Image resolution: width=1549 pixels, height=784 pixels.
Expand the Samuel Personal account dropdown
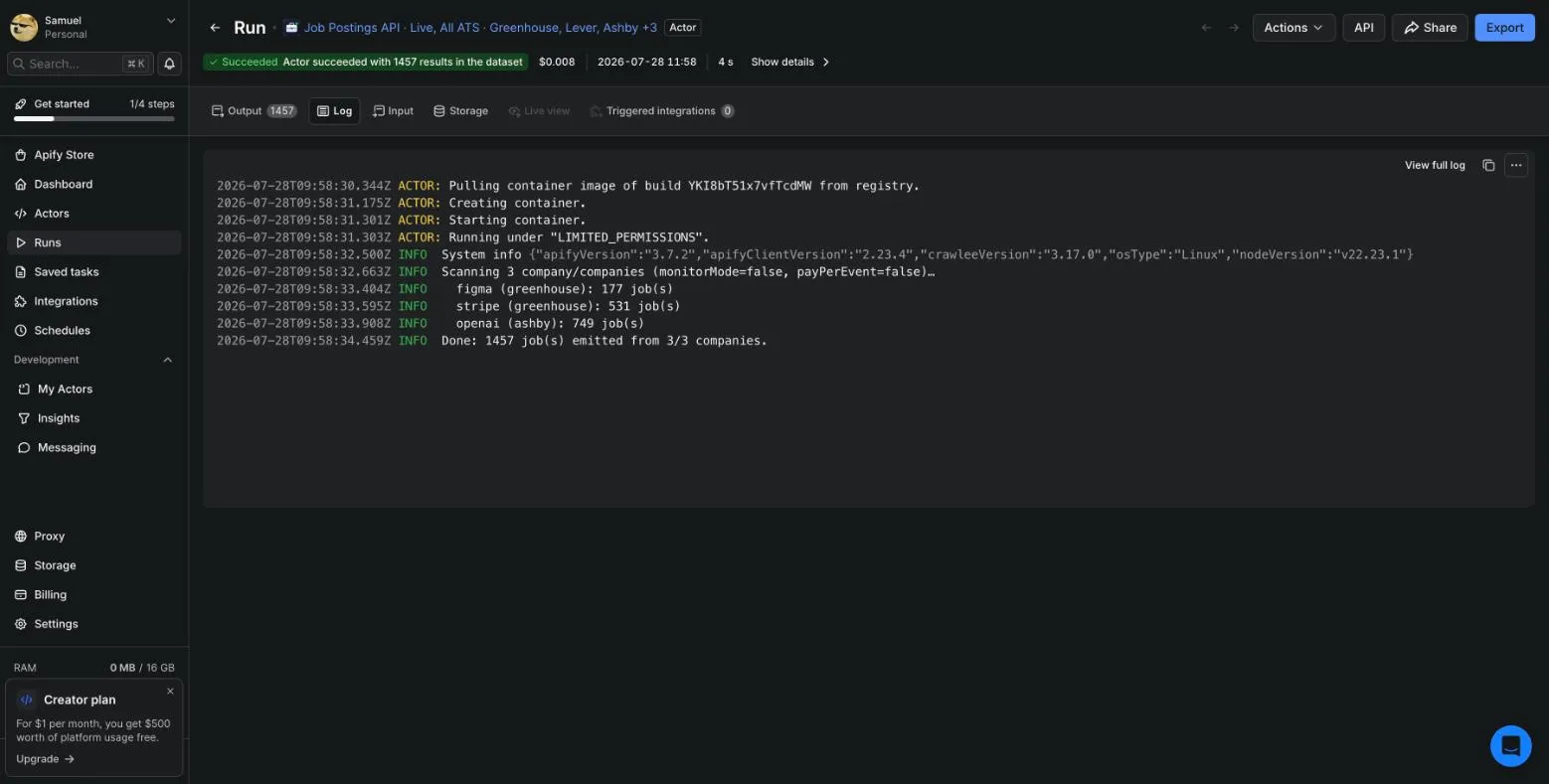point(171,21)
